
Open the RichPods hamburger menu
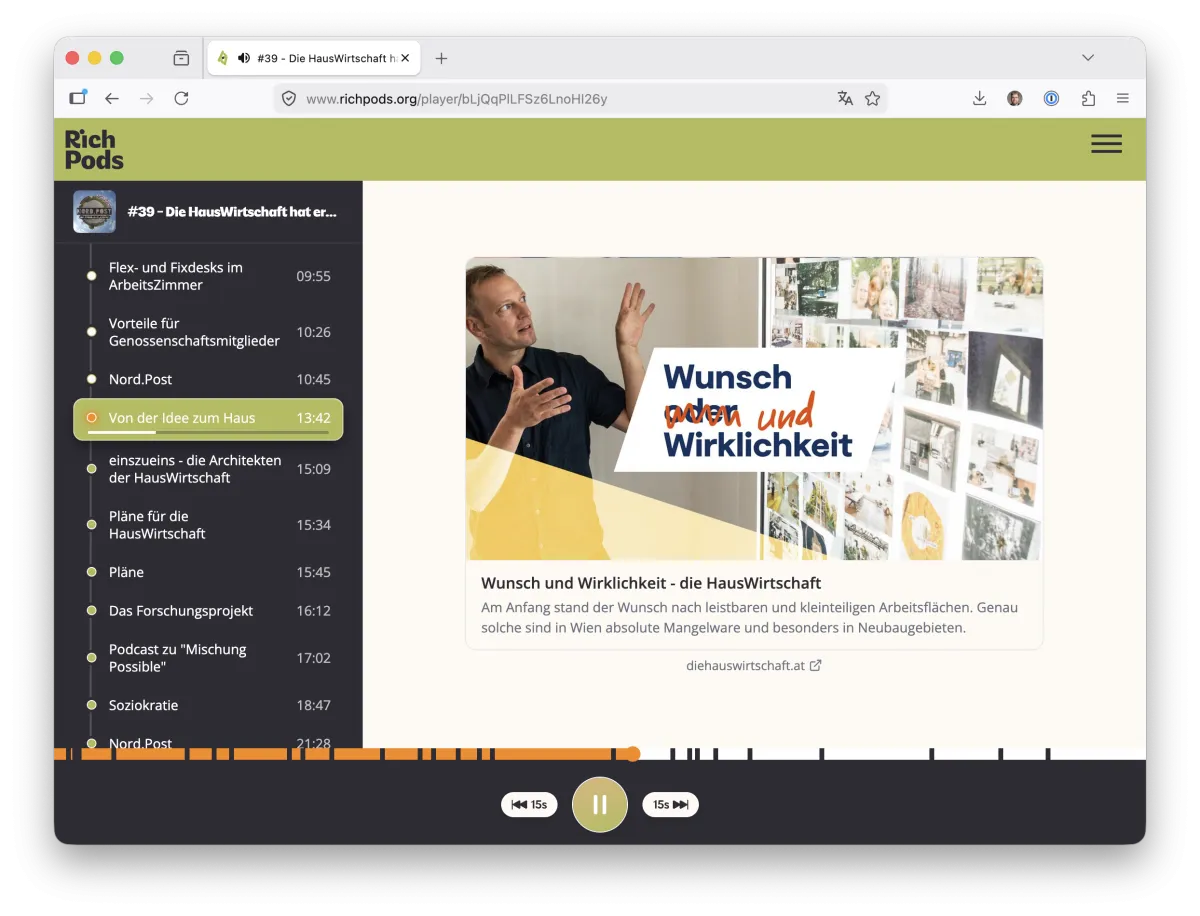click(1106, 144)
